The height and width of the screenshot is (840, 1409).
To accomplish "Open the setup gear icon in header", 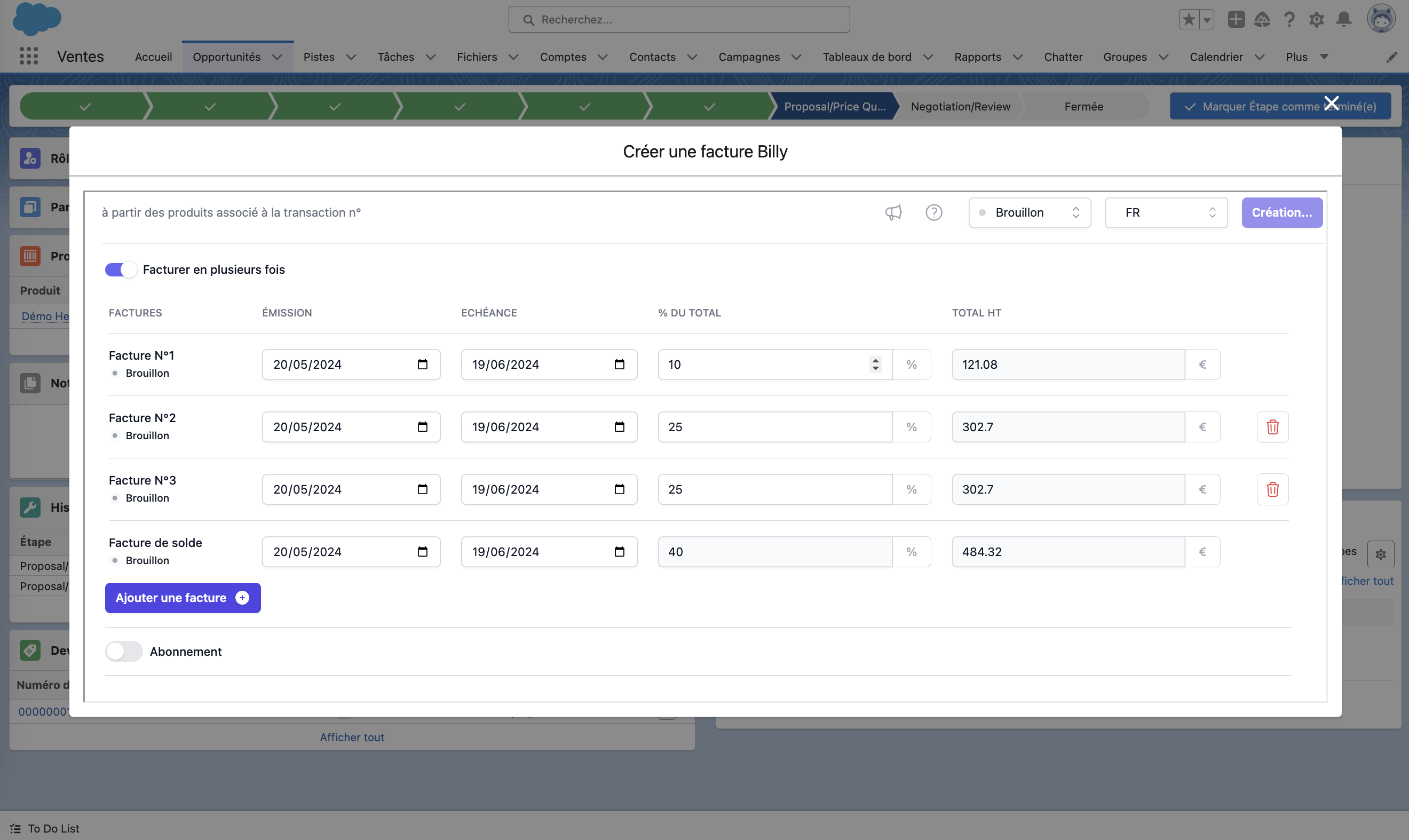I will 1316,20.
